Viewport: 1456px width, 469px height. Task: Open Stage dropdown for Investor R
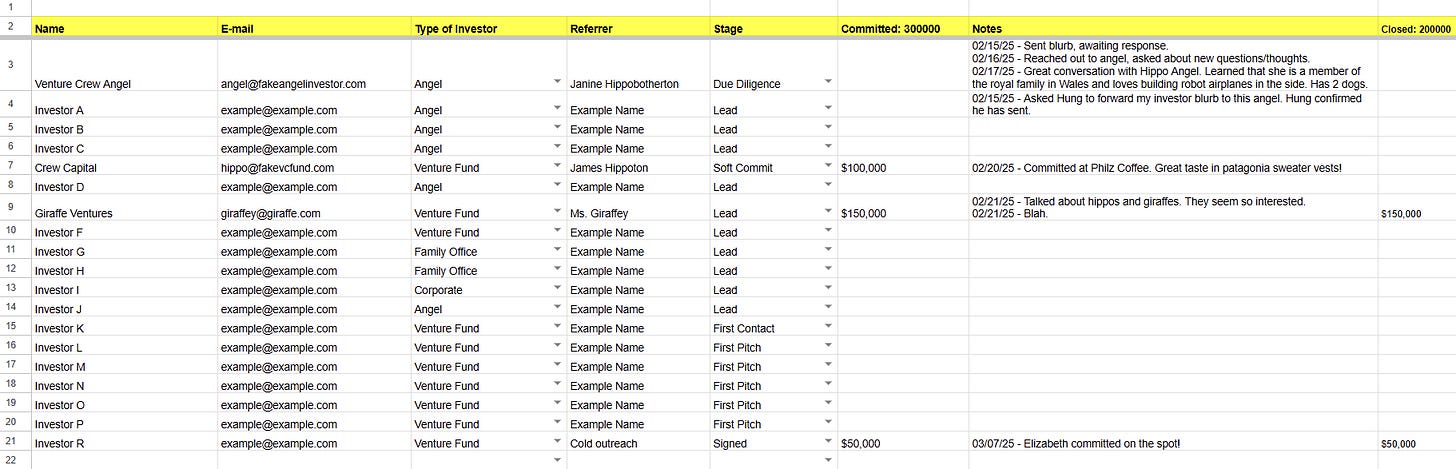(828, 442)
